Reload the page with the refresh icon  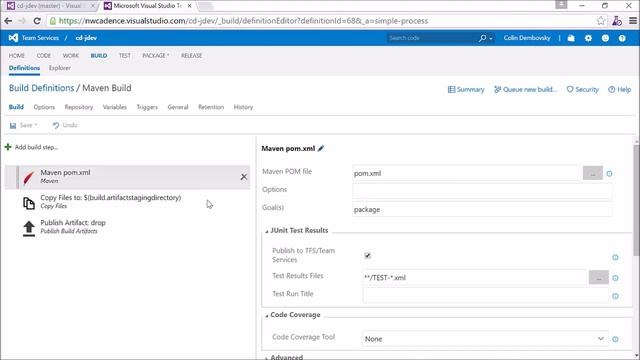[x=37, y=21]
